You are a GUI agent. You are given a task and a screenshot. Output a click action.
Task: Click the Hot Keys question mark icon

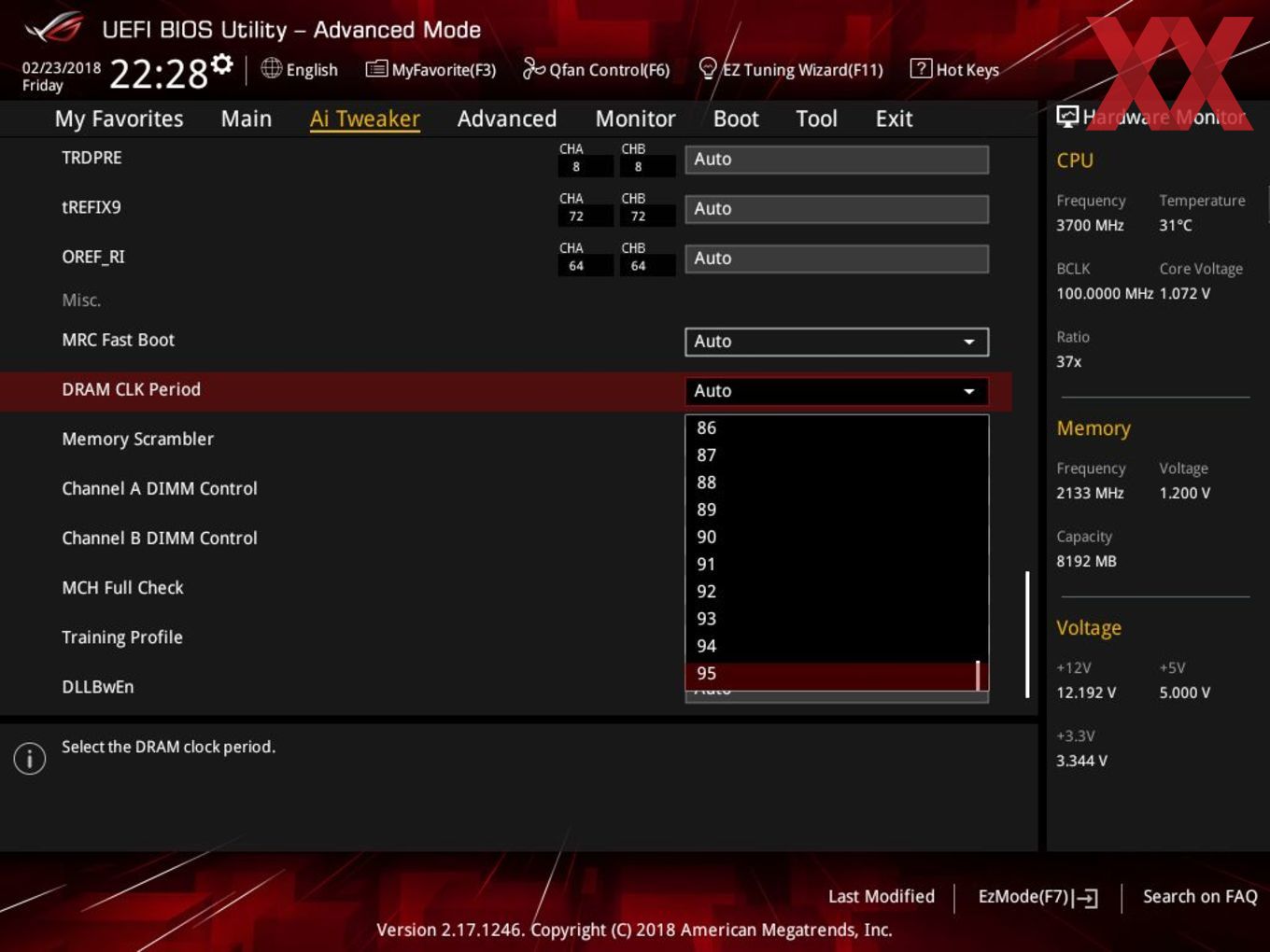tap(921, 68)
